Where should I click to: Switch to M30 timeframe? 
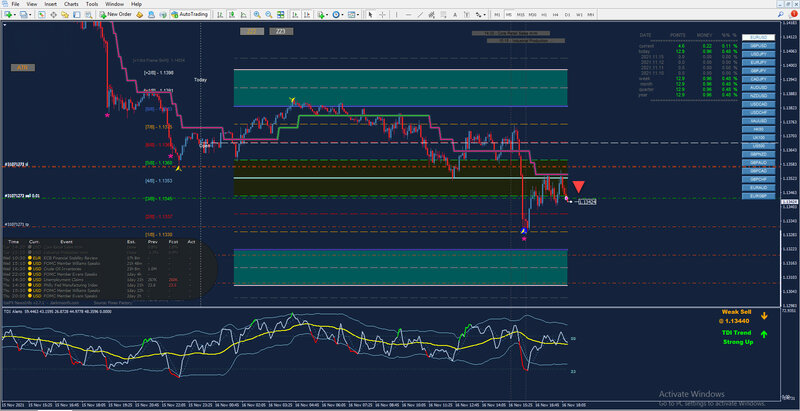pyautogui.click(x=533, y=15)
